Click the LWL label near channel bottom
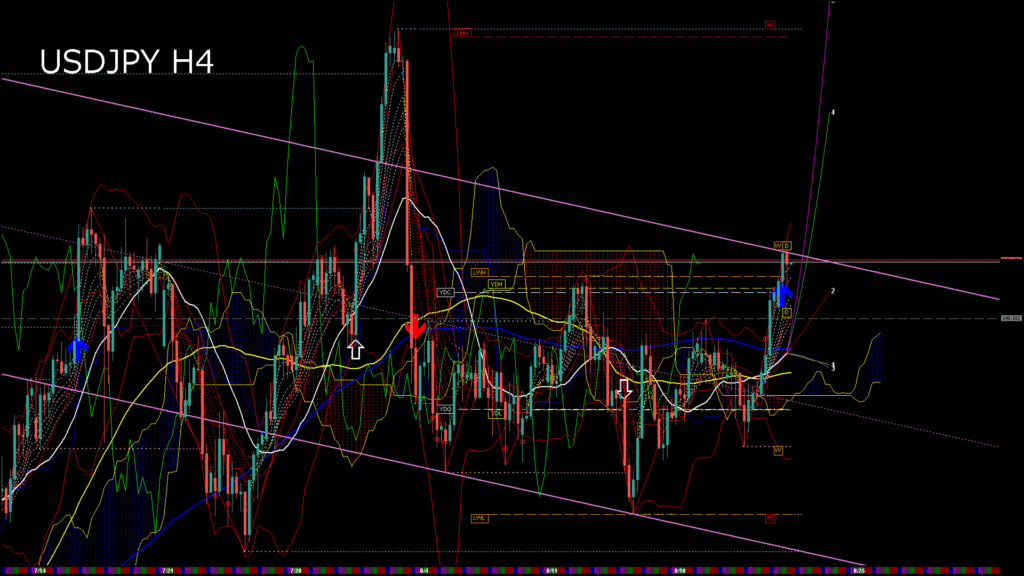The image size is (1024, 576). 479,518
